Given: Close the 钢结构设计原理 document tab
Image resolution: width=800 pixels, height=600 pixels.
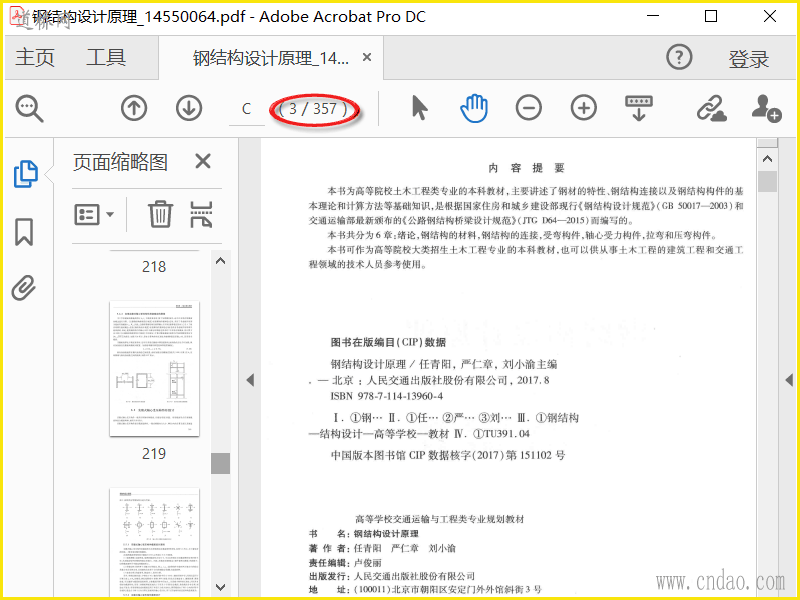Looking at the screenshot, I should [x=367, y=57].
